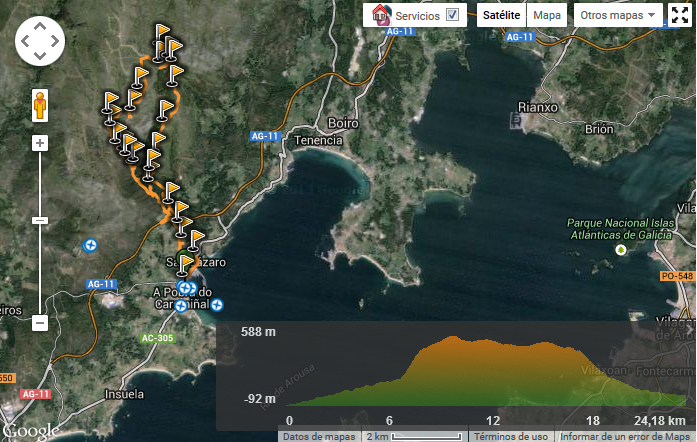Click the yellow flag on San Lázaro label
The image size is (697, 442).
click(x=184, y=265)
